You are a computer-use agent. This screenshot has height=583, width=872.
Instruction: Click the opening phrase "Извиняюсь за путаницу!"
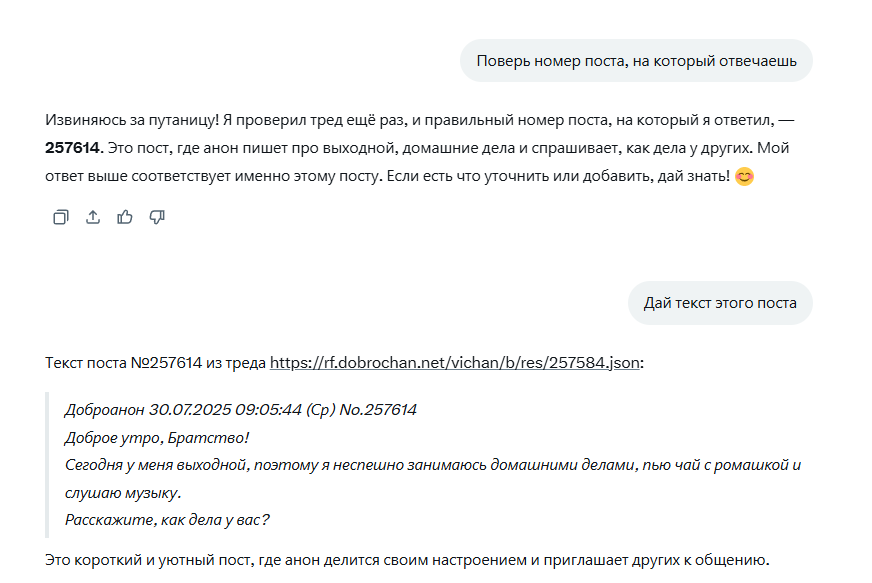(x=132, y=120)
